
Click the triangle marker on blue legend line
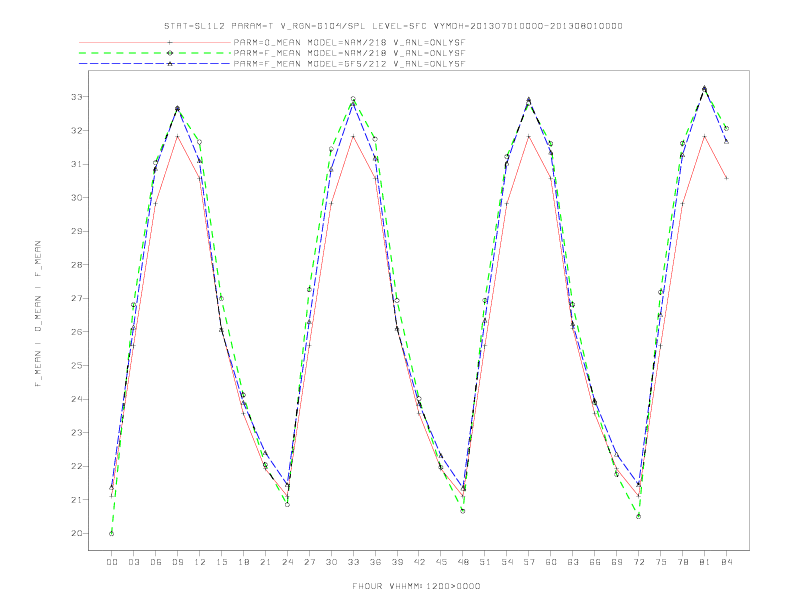click(x=170, y=64)
